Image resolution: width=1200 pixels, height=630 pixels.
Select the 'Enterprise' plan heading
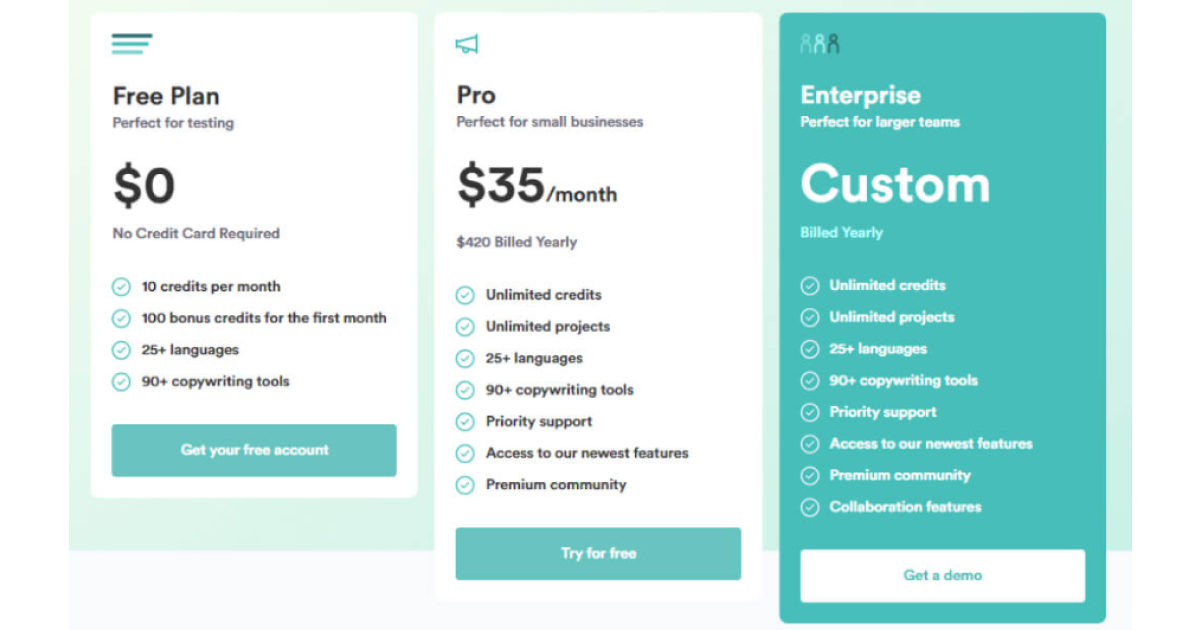click(861, 95)
